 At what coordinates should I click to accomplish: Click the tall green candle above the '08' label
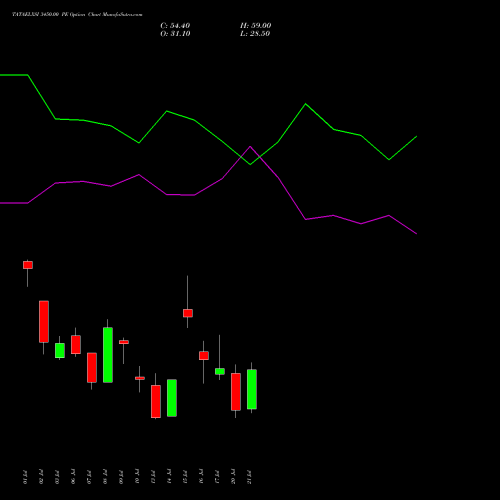[108, 355]
